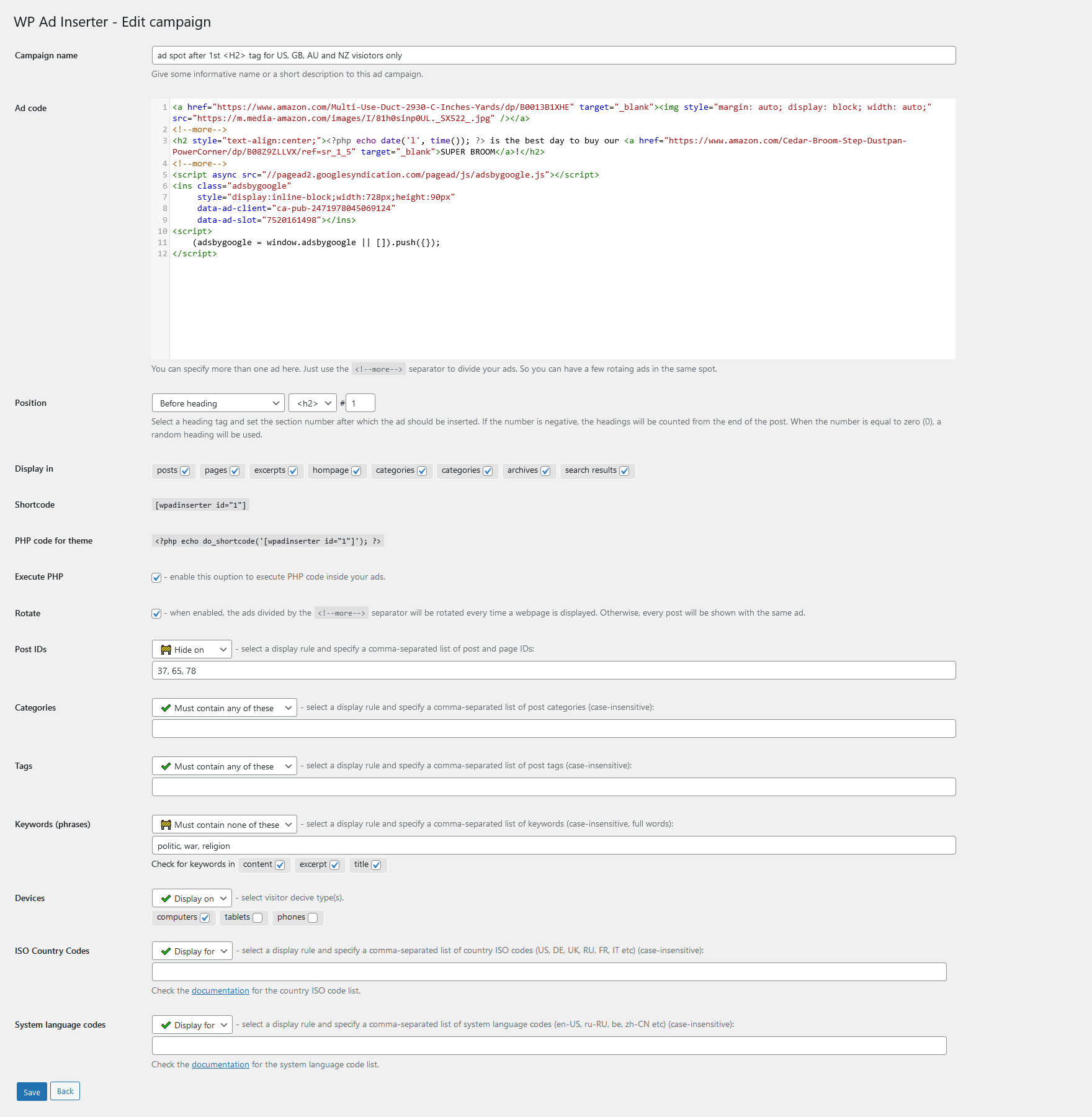Open the Keywords Must contain none dropdown

tap(224, 824)
